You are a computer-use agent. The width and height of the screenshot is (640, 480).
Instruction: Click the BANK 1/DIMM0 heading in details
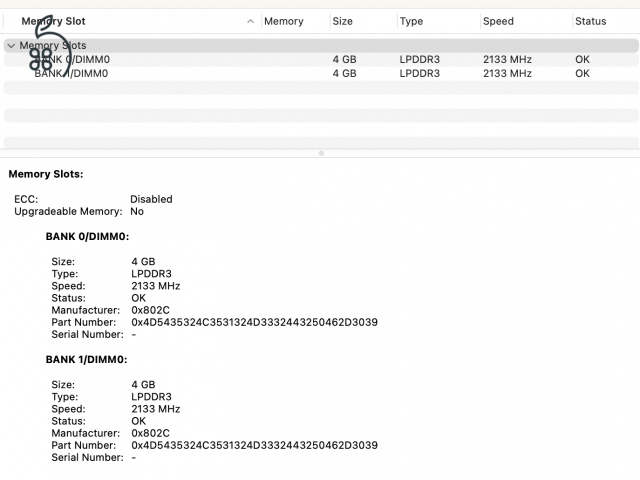tap(87, 359)
